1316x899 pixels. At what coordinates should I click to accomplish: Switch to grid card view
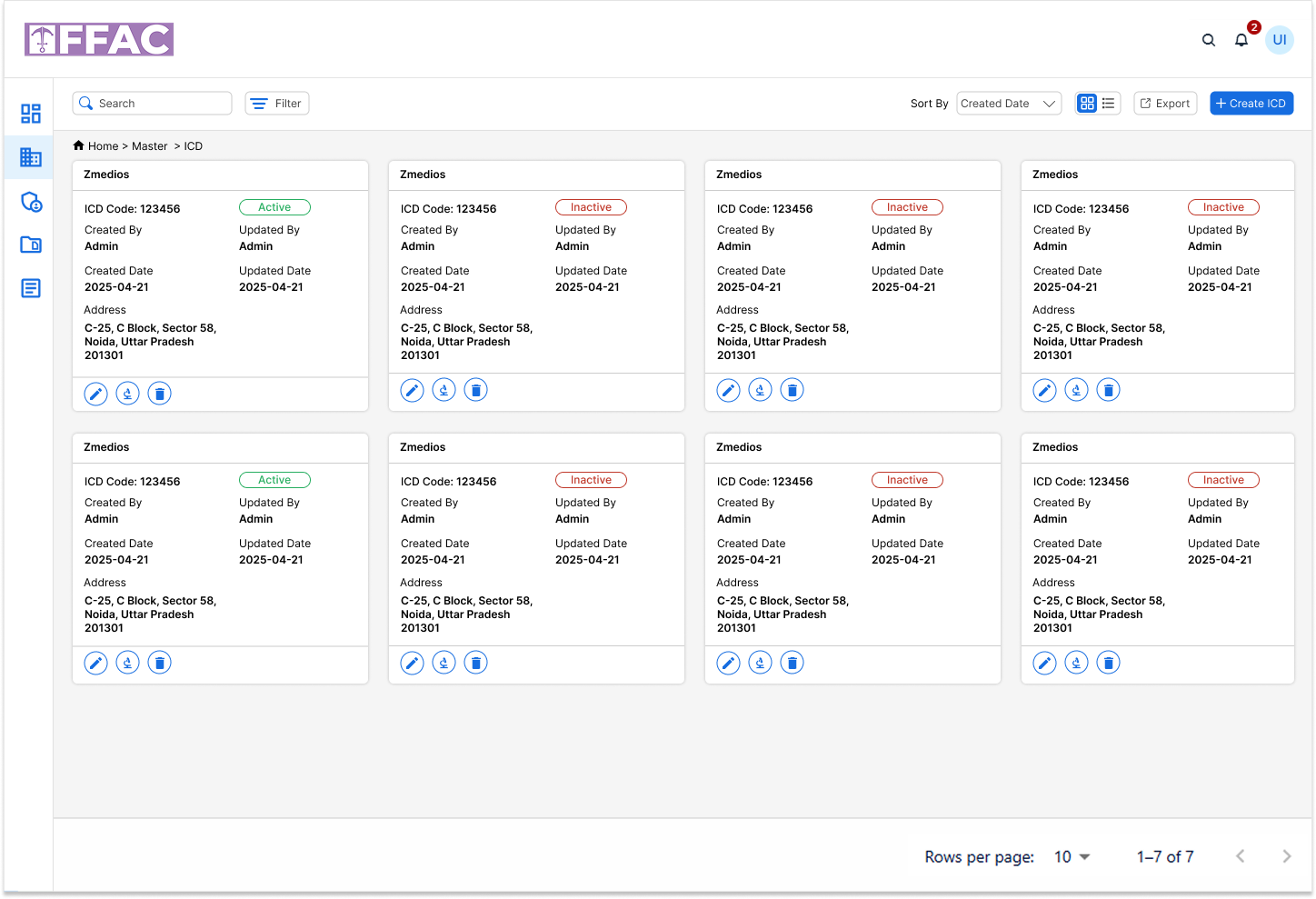[x=1087, y=104]
